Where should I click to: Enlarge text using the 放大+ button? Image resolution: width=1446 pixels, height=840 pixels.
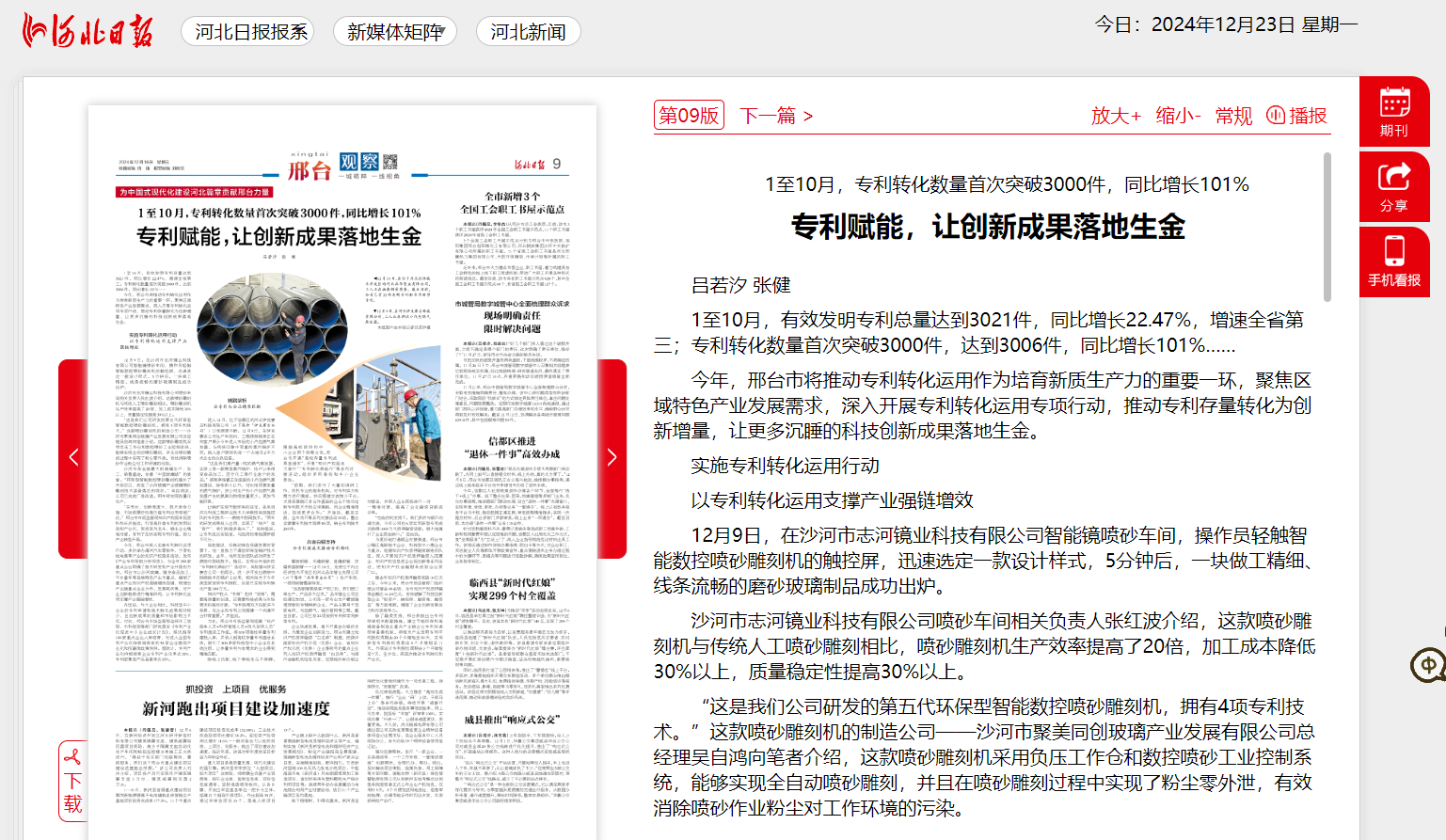[x=1116, y=115]
